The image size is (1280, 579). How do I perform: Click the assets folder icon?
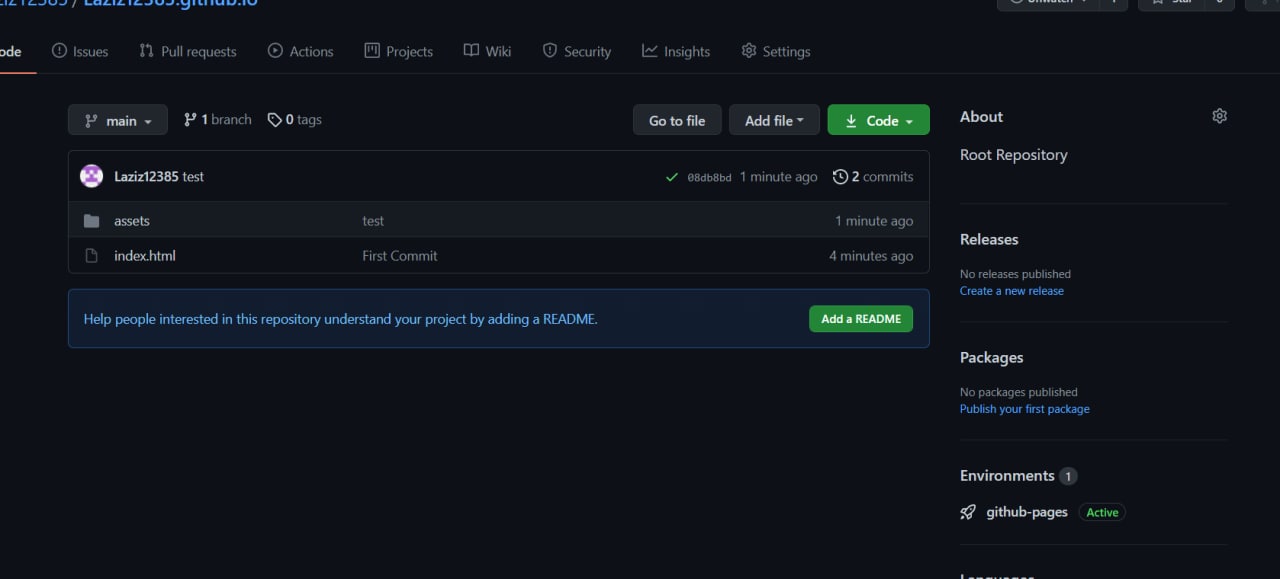point(92,221)
